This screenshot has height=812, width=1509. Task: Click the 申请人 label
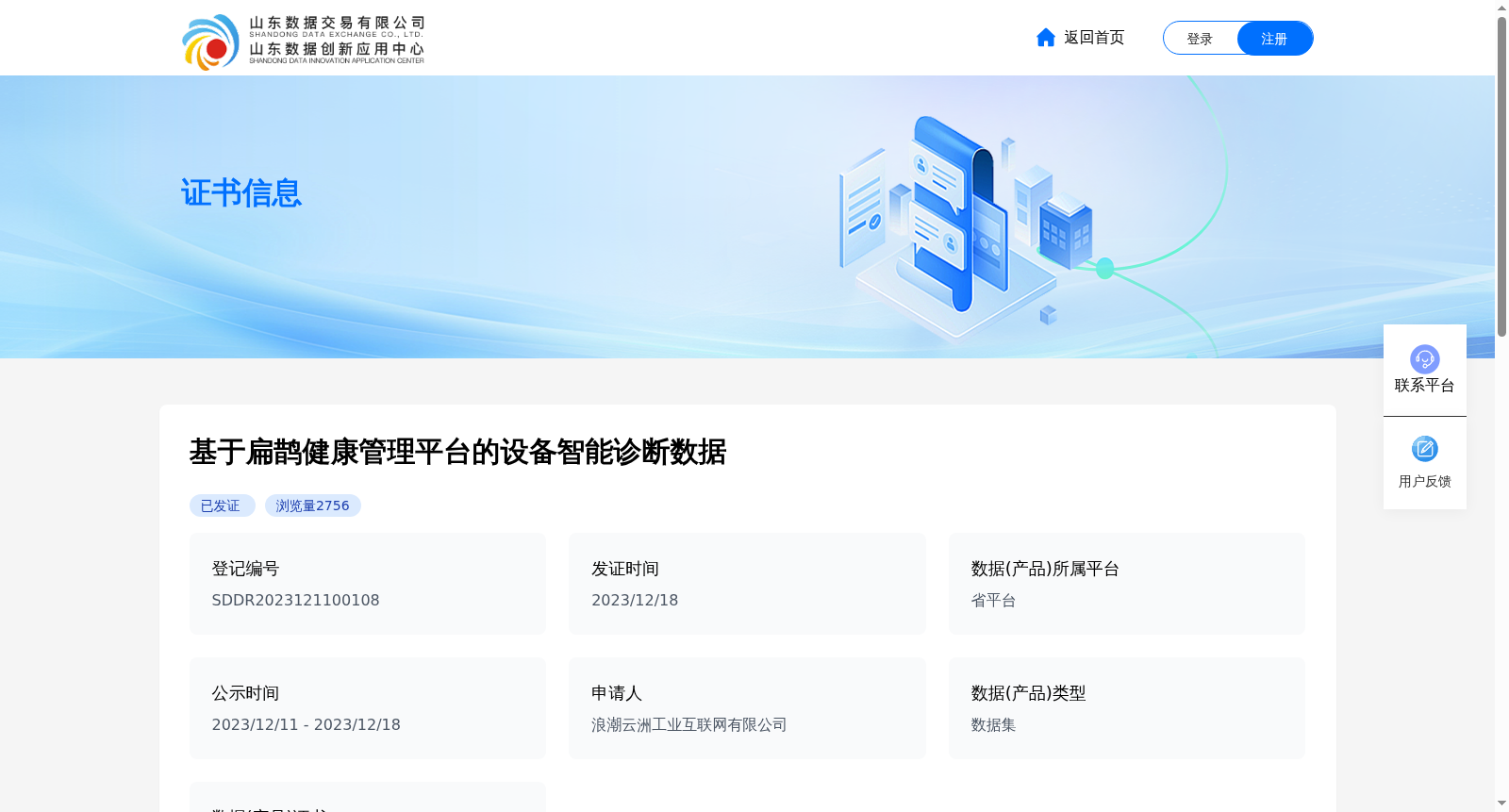pos(617,693)
